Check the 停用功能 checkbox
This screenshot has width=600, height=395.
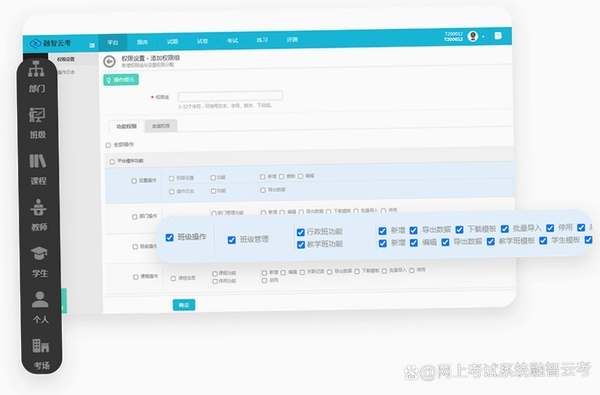215,281
